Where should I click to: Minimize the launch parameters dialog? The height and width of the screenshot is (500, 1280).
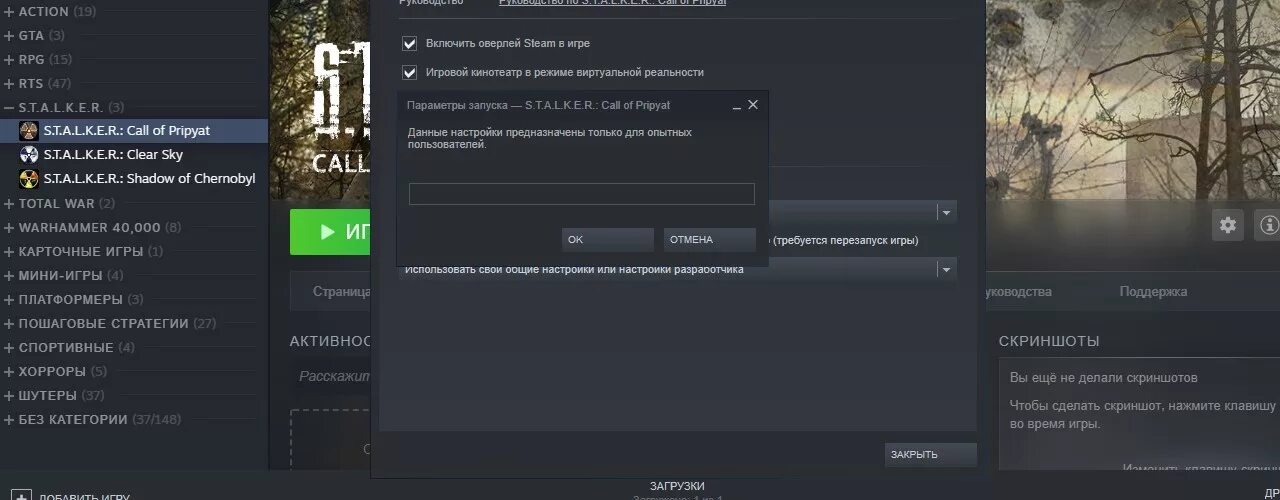coord(737,105)
